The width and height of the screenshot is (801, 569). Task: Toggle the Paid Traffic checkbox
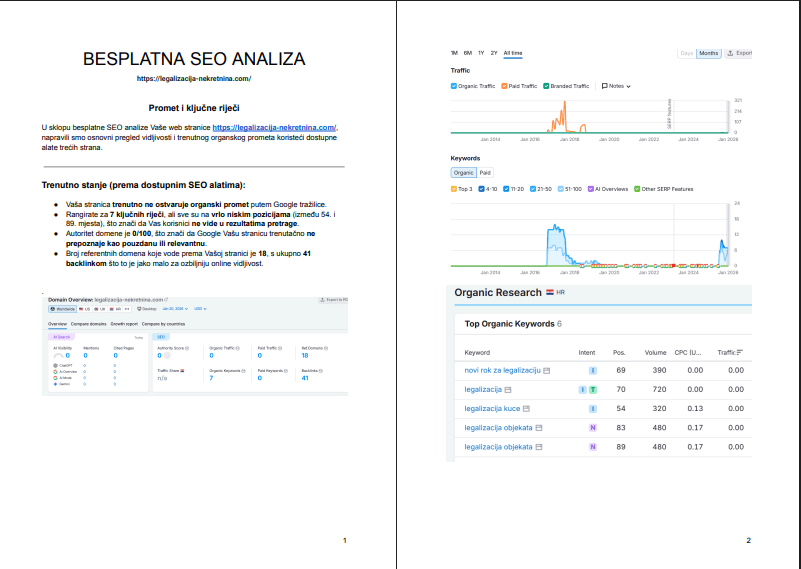(x=504, y=86)
